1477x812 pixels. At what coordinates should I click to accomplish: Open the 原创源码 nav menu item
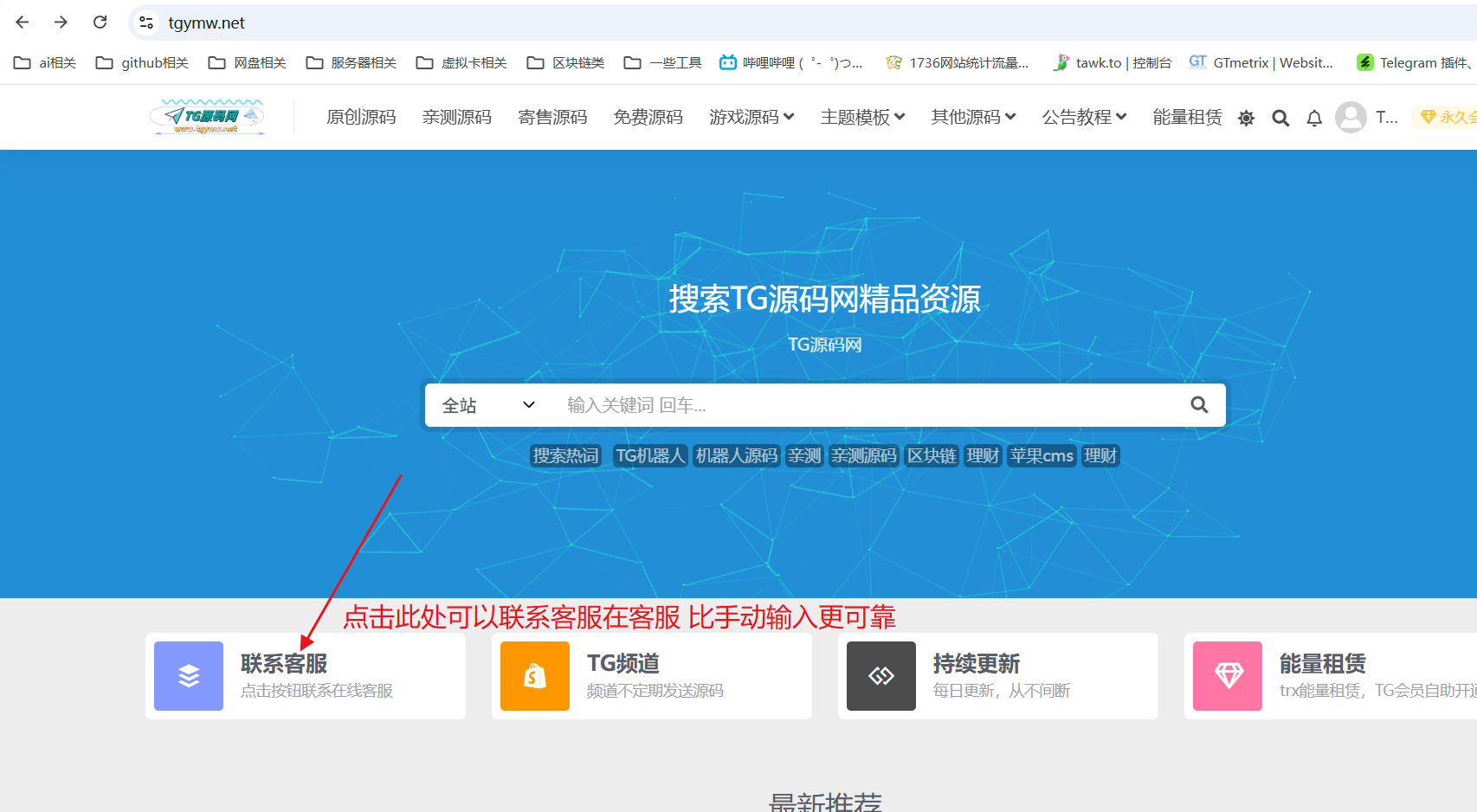(x=361, y=117)
